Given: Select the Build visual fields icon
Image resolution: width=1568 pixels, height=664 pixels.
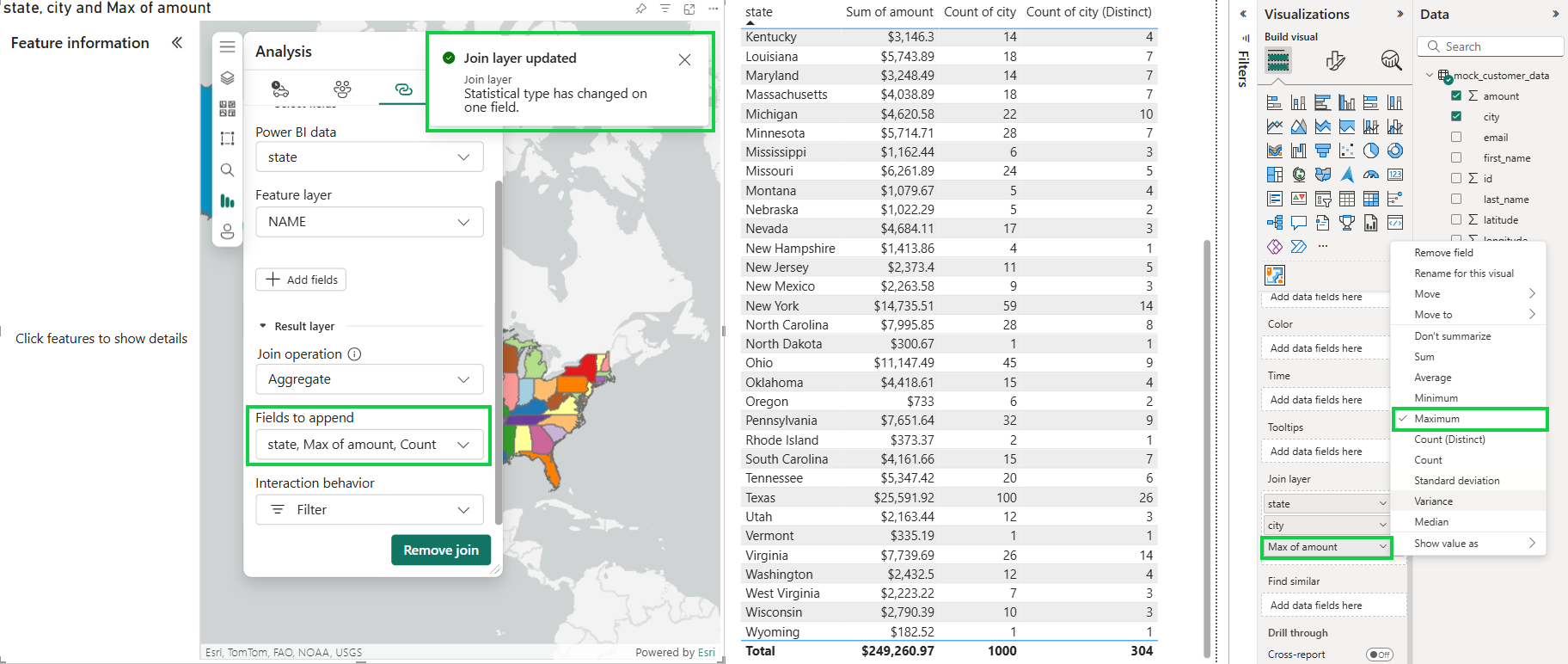Looking at the screenshot, I should click(1278, 60).
